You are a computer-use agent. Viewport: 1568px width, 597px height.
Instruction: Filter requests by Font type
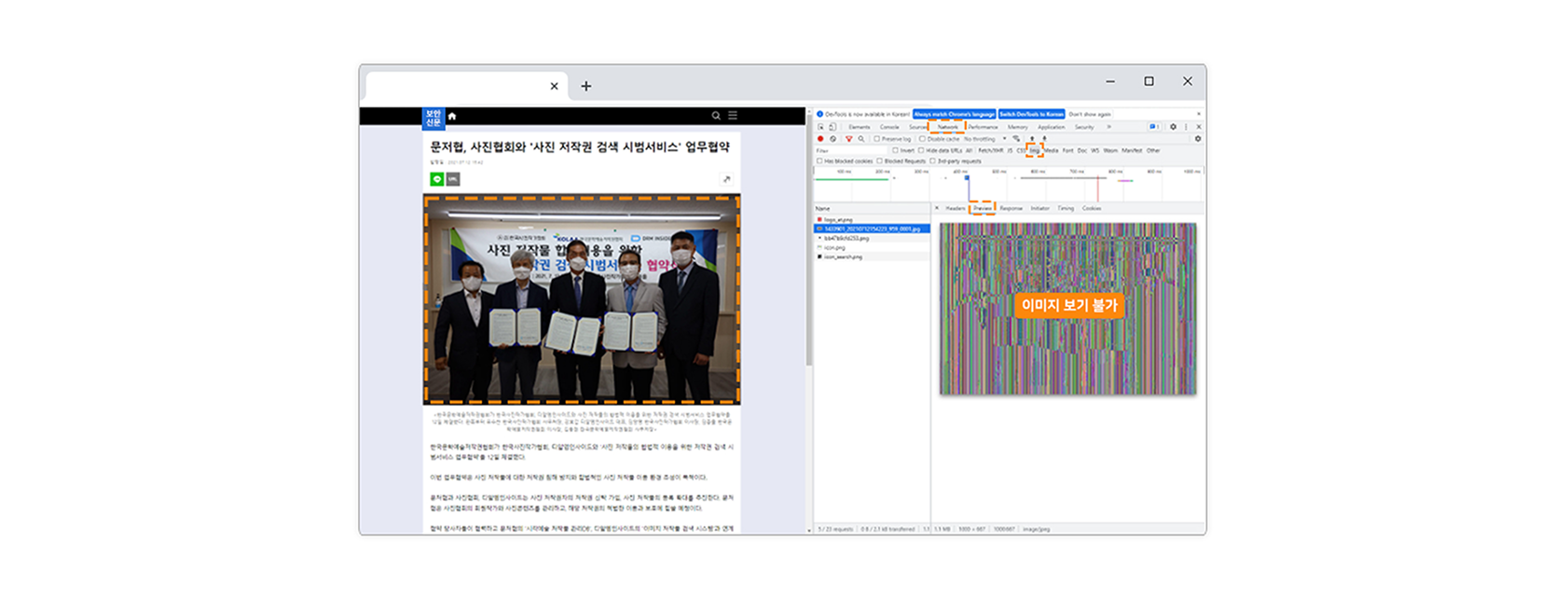pyautogui.click(x=1067, y=150)
